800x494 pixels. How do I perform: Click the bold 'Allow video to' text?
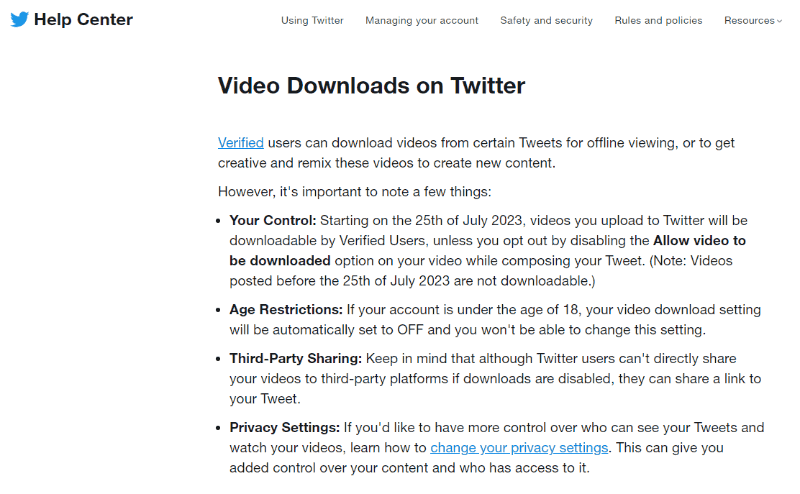pyautogui.click(x=699, y=240)
